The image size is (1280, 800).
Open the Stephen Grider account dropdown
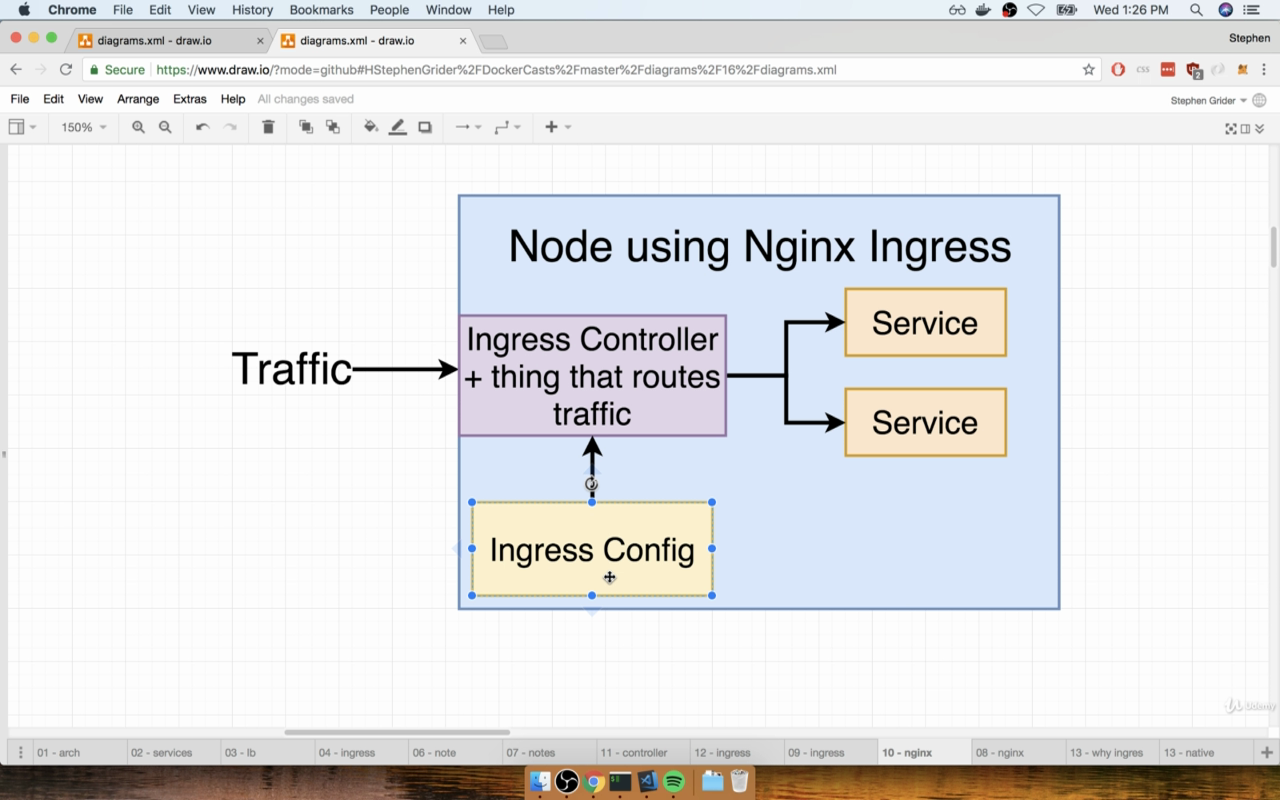point(1208,100)
